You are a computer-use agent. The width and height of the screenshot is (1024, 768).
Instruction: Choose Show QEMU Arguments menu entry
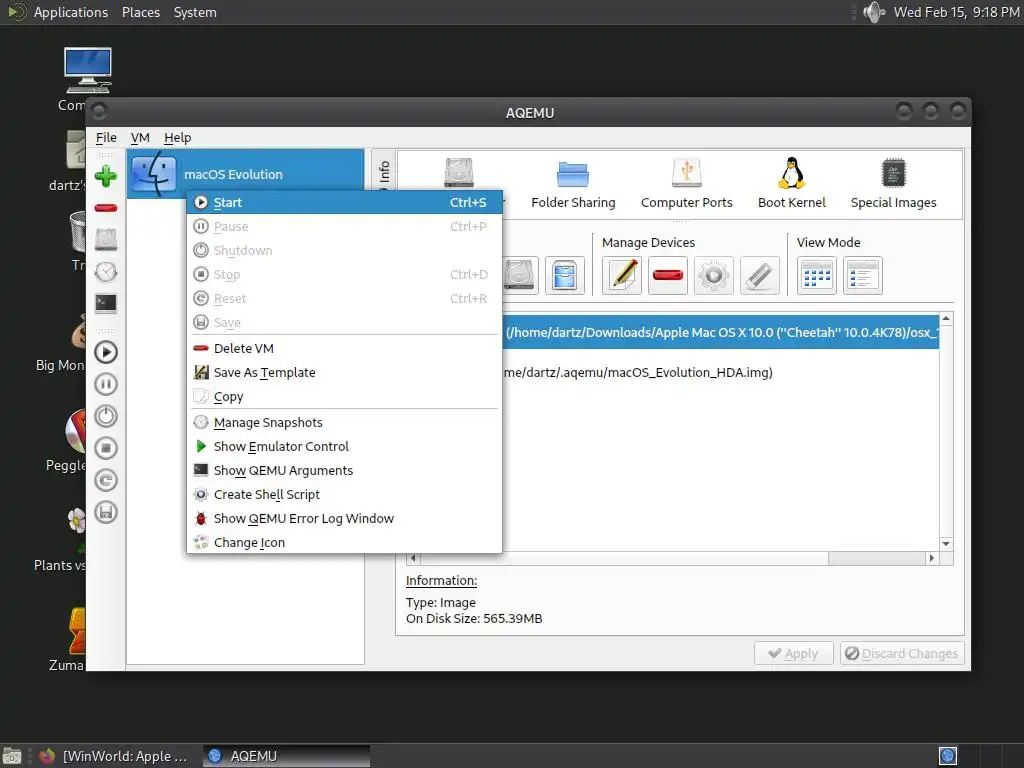click(x=344, y=470)
